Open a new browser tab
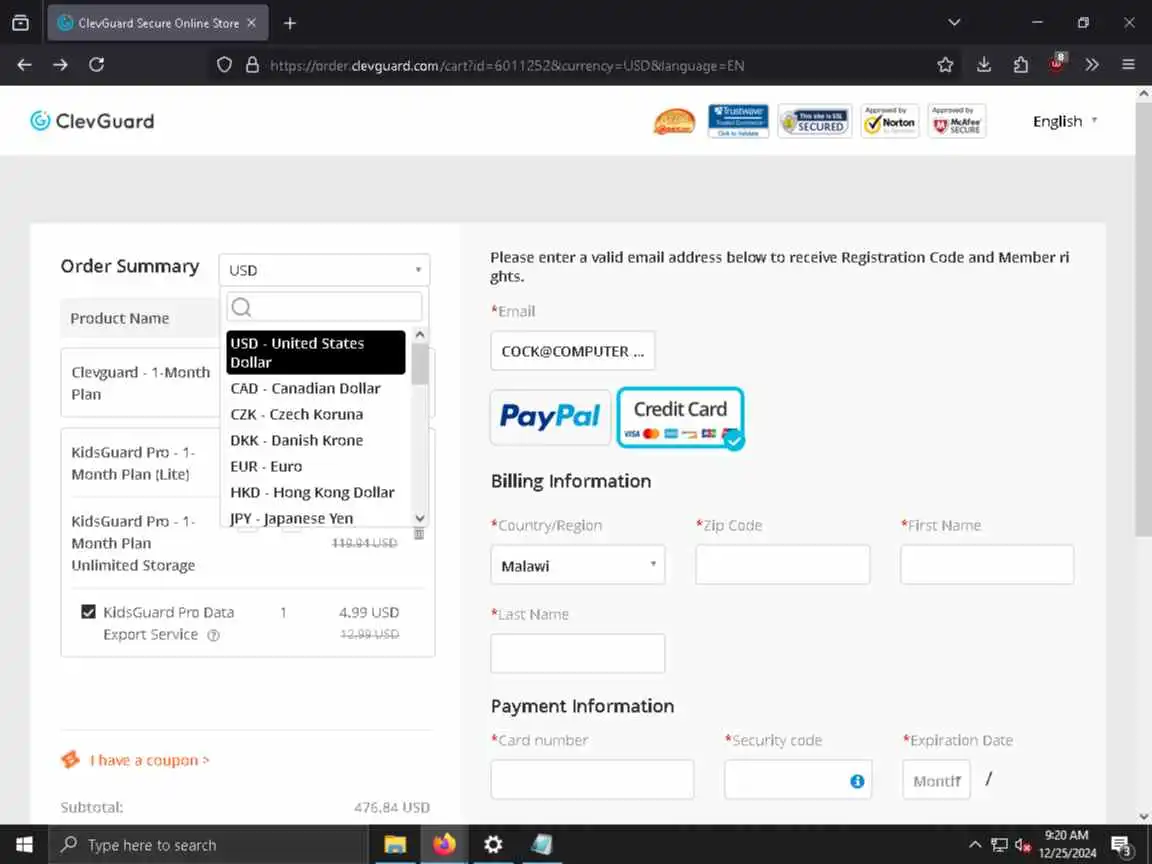This screenshot has height=864, width=1152. click(289, 23)
